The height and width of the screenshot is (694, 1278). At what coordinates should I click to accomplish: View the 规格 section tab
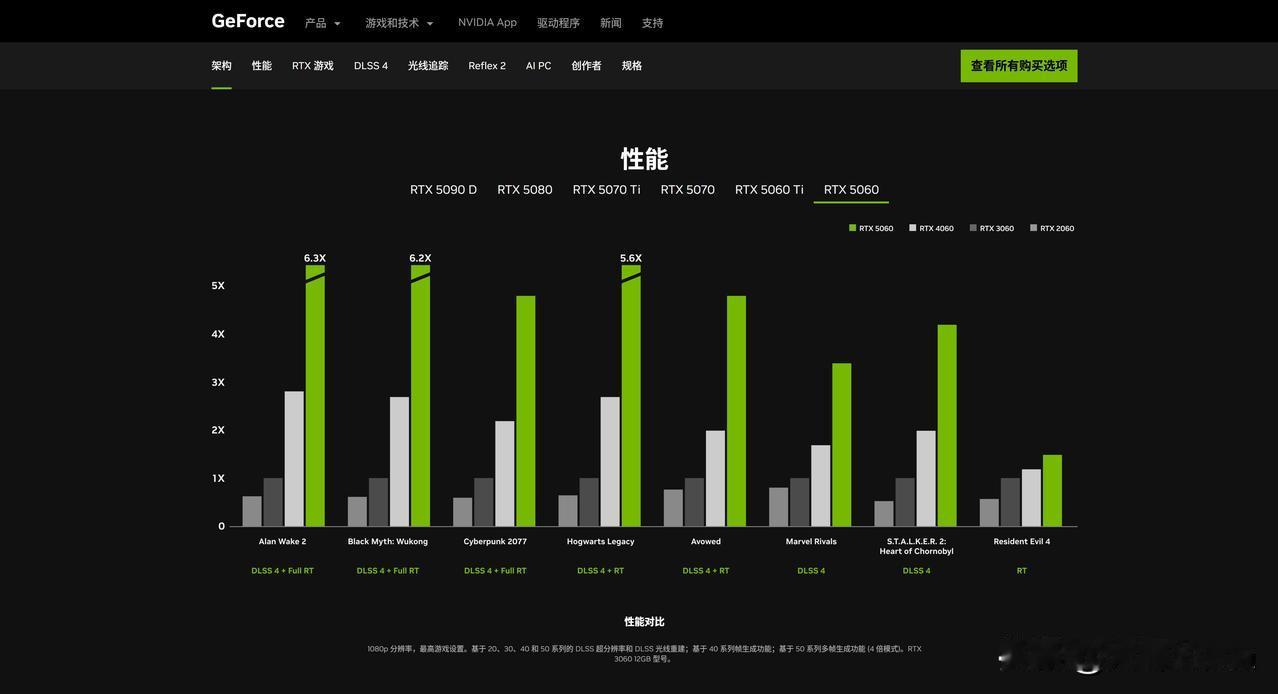(632, 66)
